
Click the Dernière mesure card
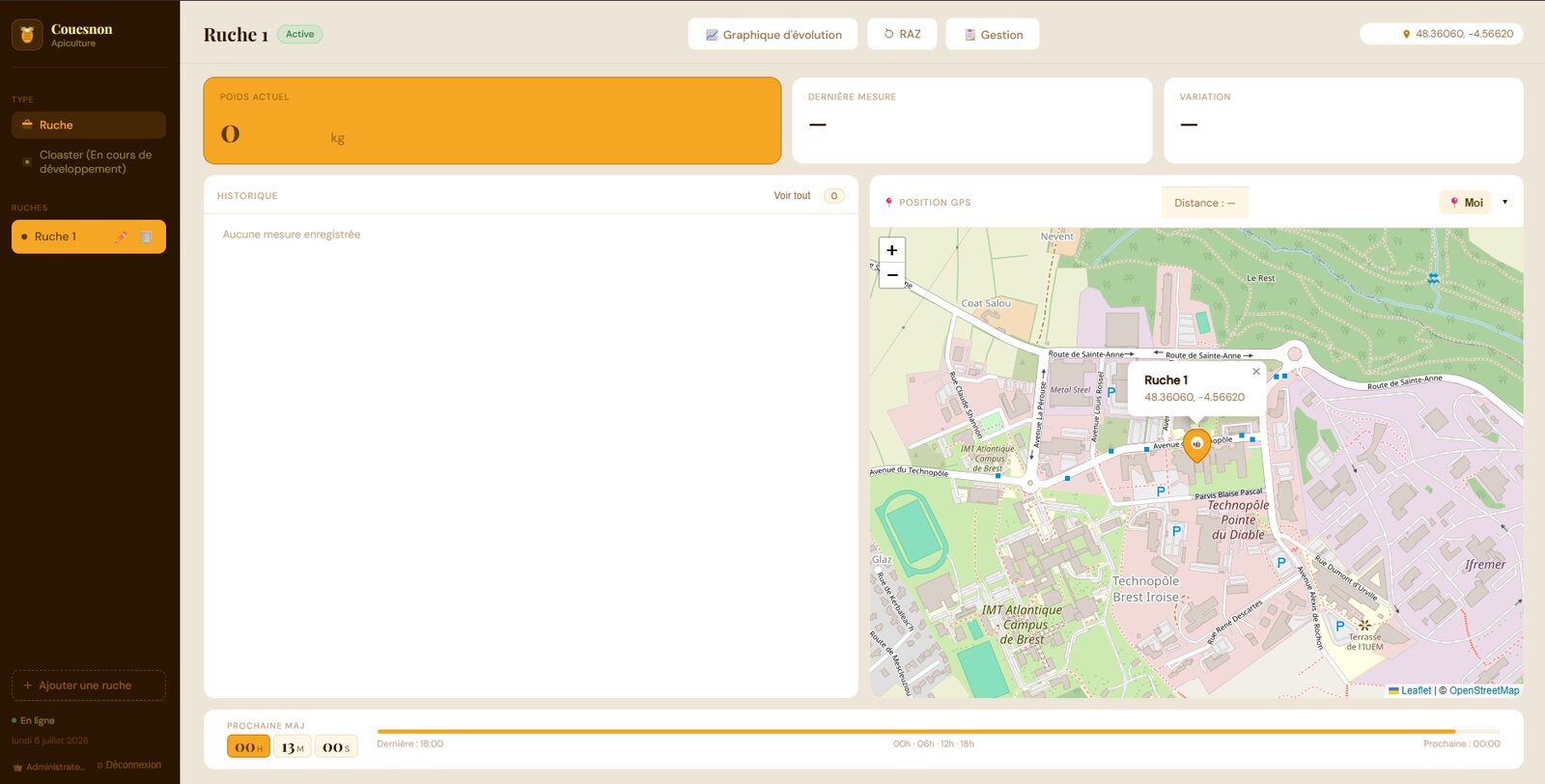click(972, 121)
